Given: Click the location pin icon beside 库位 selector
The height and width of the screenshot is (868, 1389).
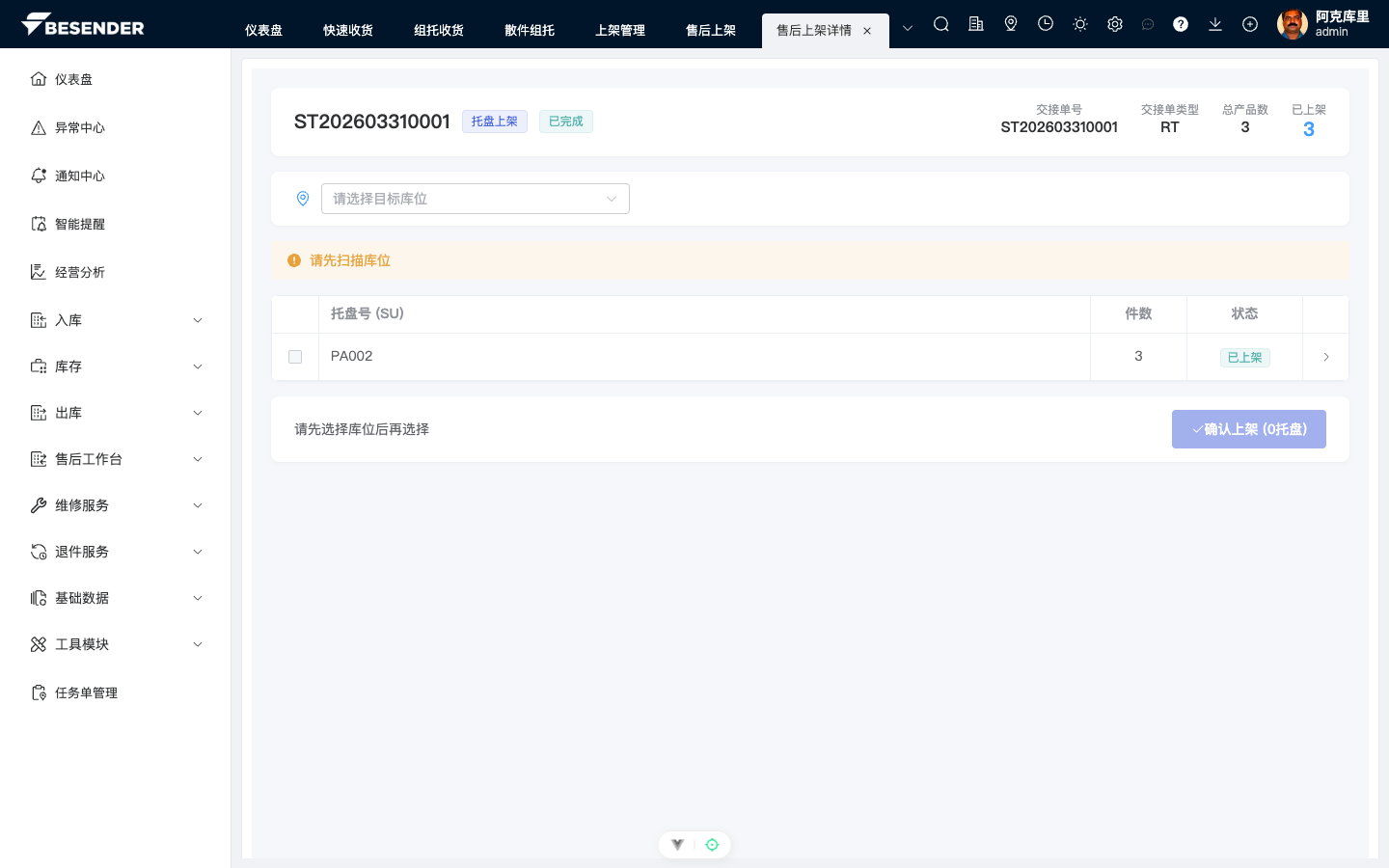Looking at the screenshot, I should pyautogui.click(x=303, y=199).
